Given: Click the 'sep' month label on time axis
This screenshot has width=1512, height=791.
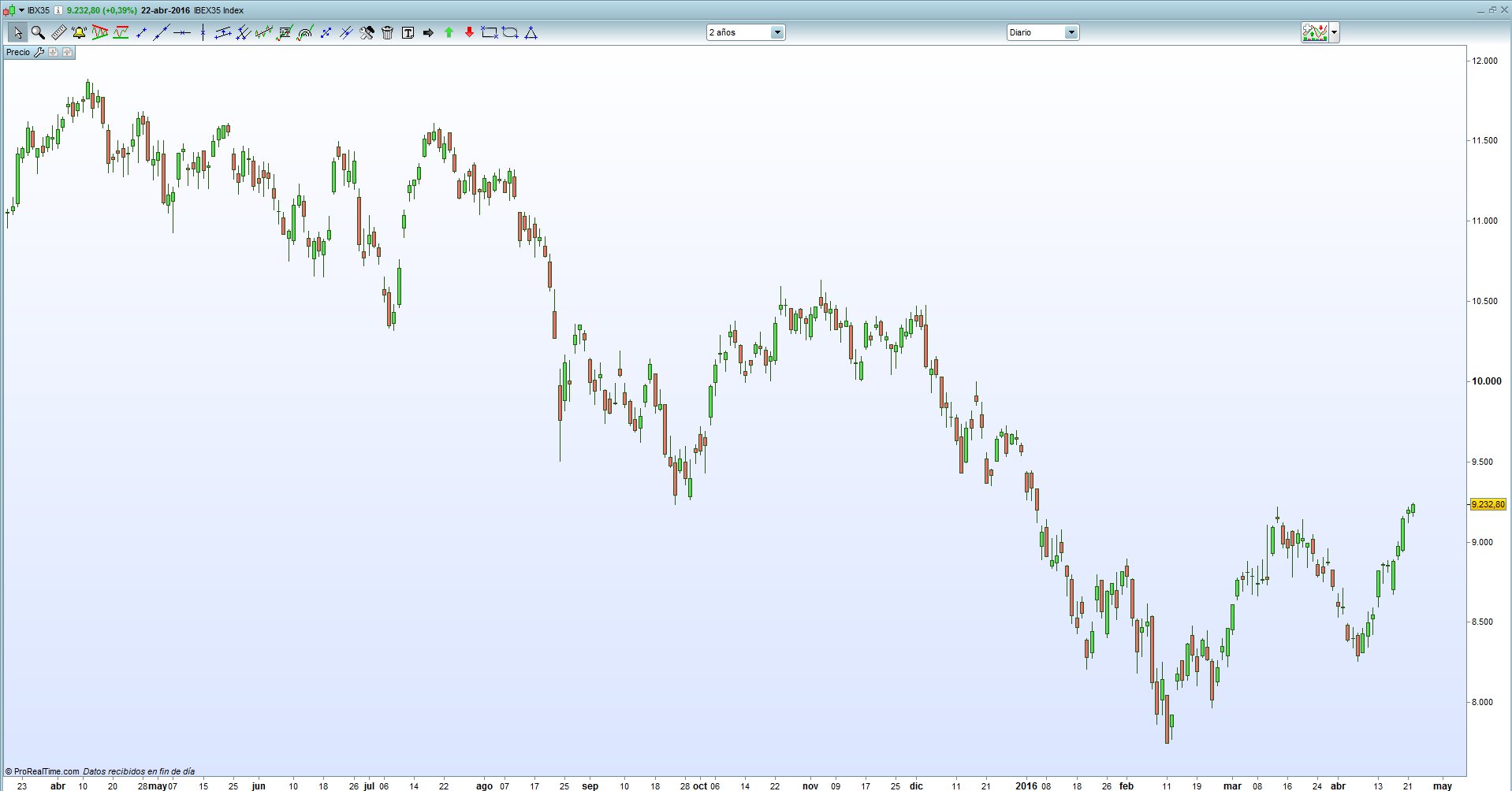Looking at the screenshot, I should coord(590,785).
